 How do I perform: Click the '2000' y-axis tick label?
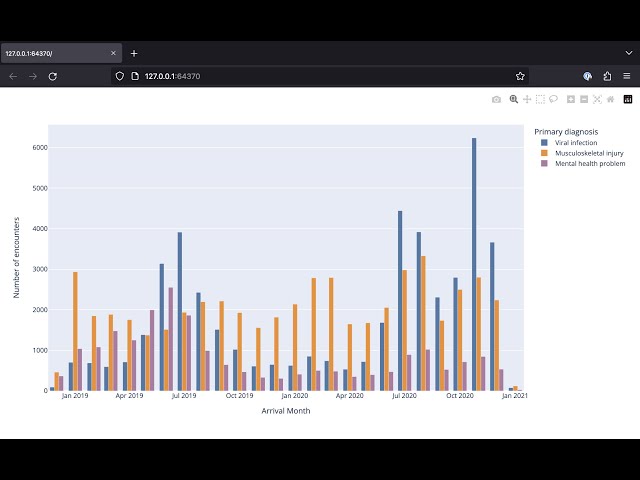point(40,310)
